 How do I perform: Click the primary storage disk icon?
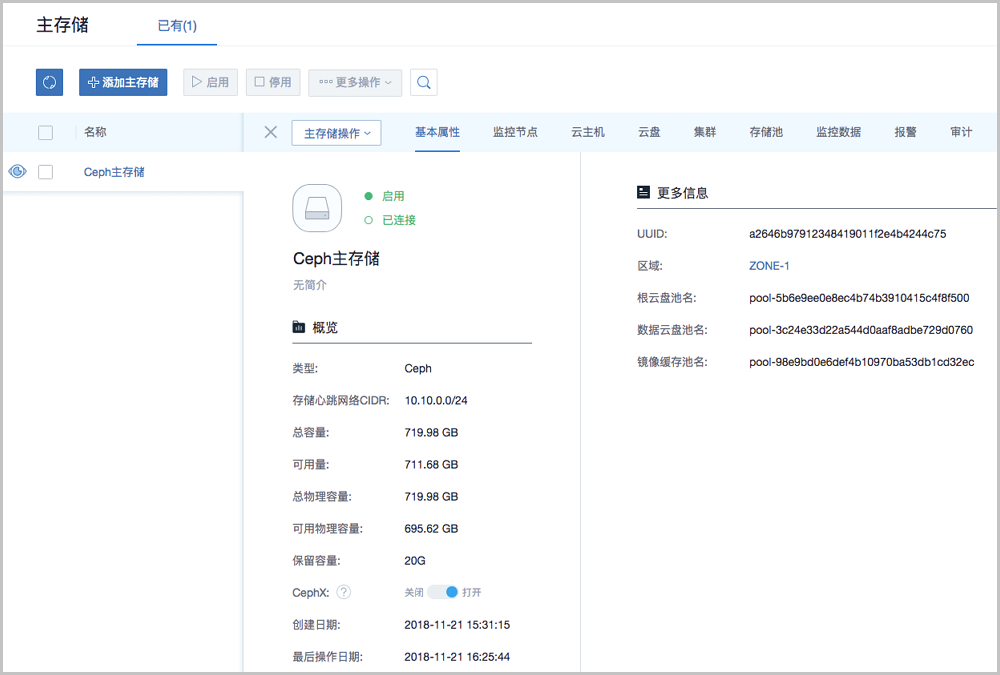(x=317, y=208)
